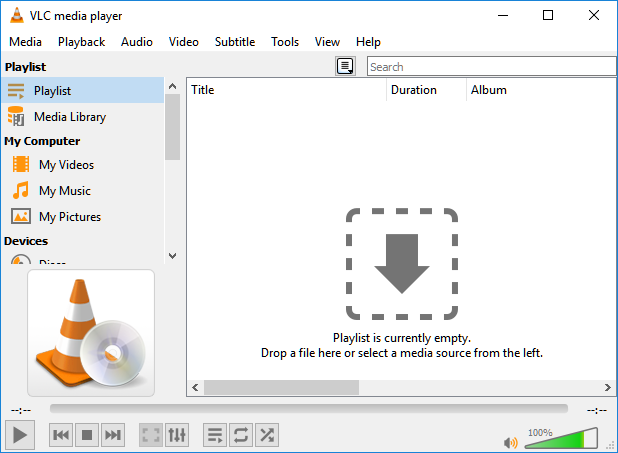
Task: Open My Pictures source
Action: [x=82, y=216]
